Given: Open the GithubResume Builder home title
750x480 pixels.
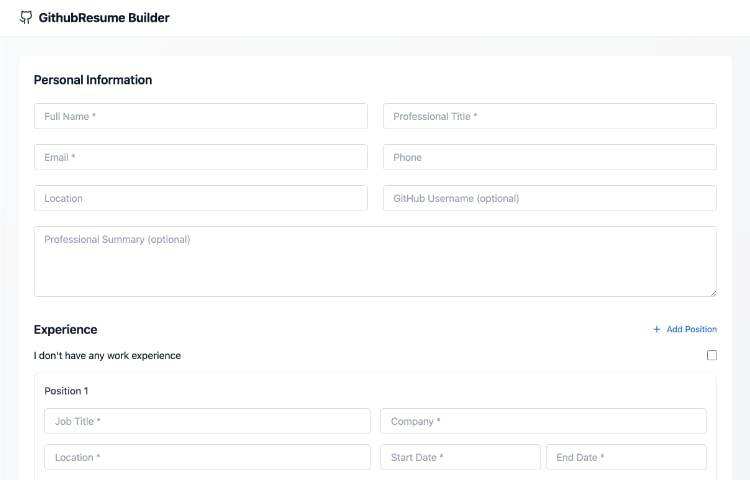Looking at the screenshot, I should pos(104,18).
